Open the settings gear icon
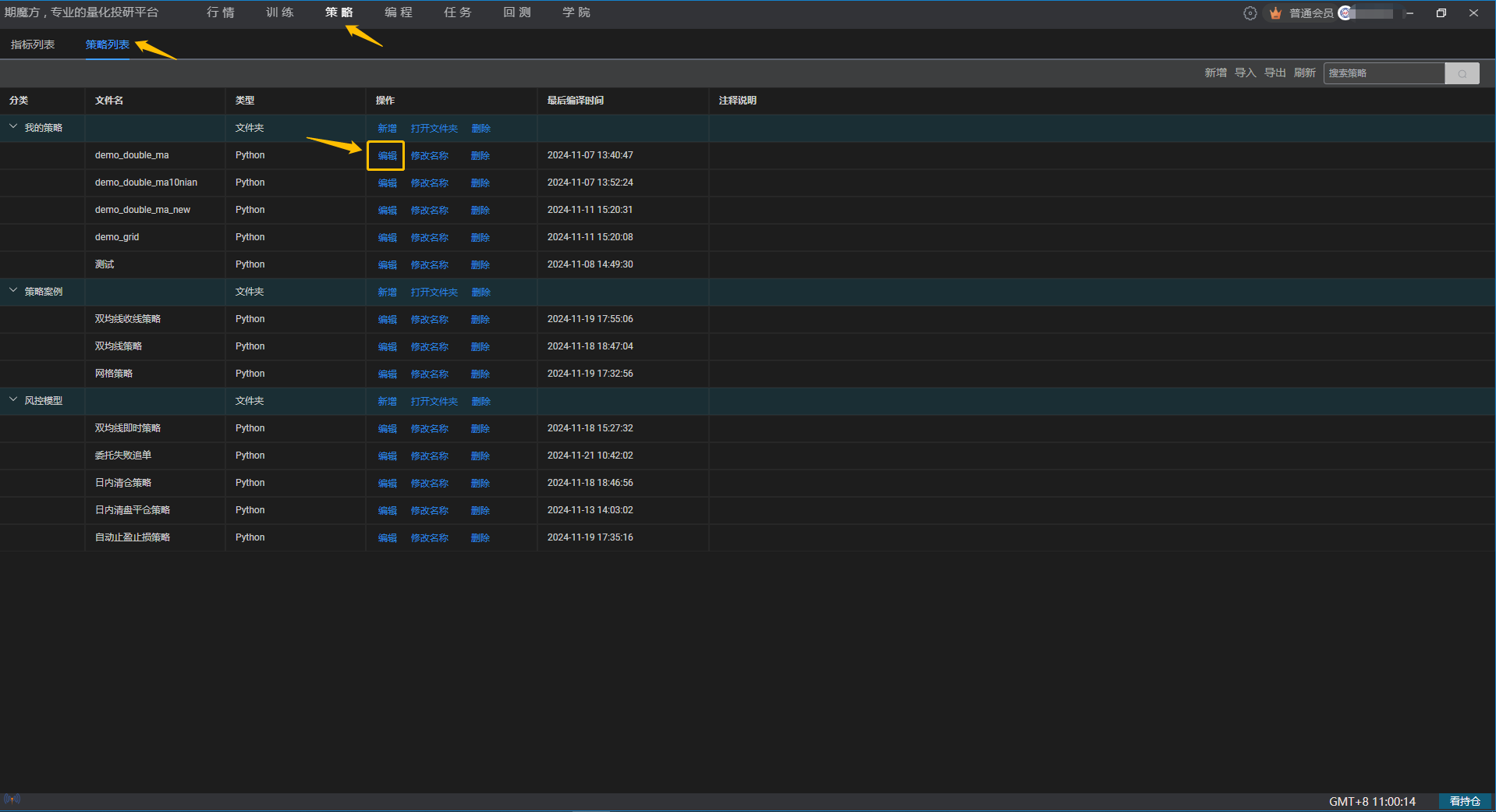This screenshot has width=1496, height=812. [1250, 13]
